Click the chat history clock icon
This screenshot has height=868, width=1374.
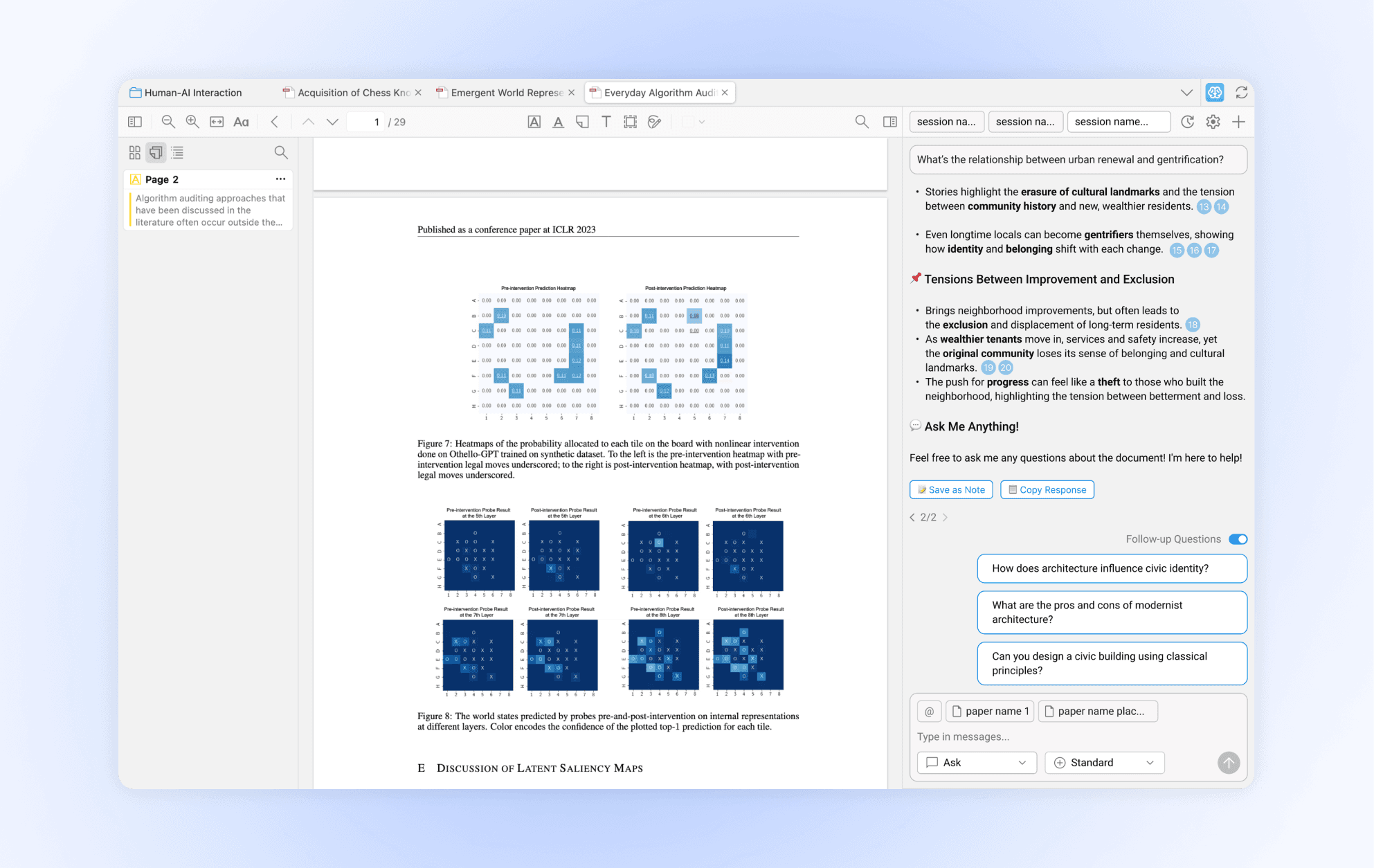(1188, 122)
